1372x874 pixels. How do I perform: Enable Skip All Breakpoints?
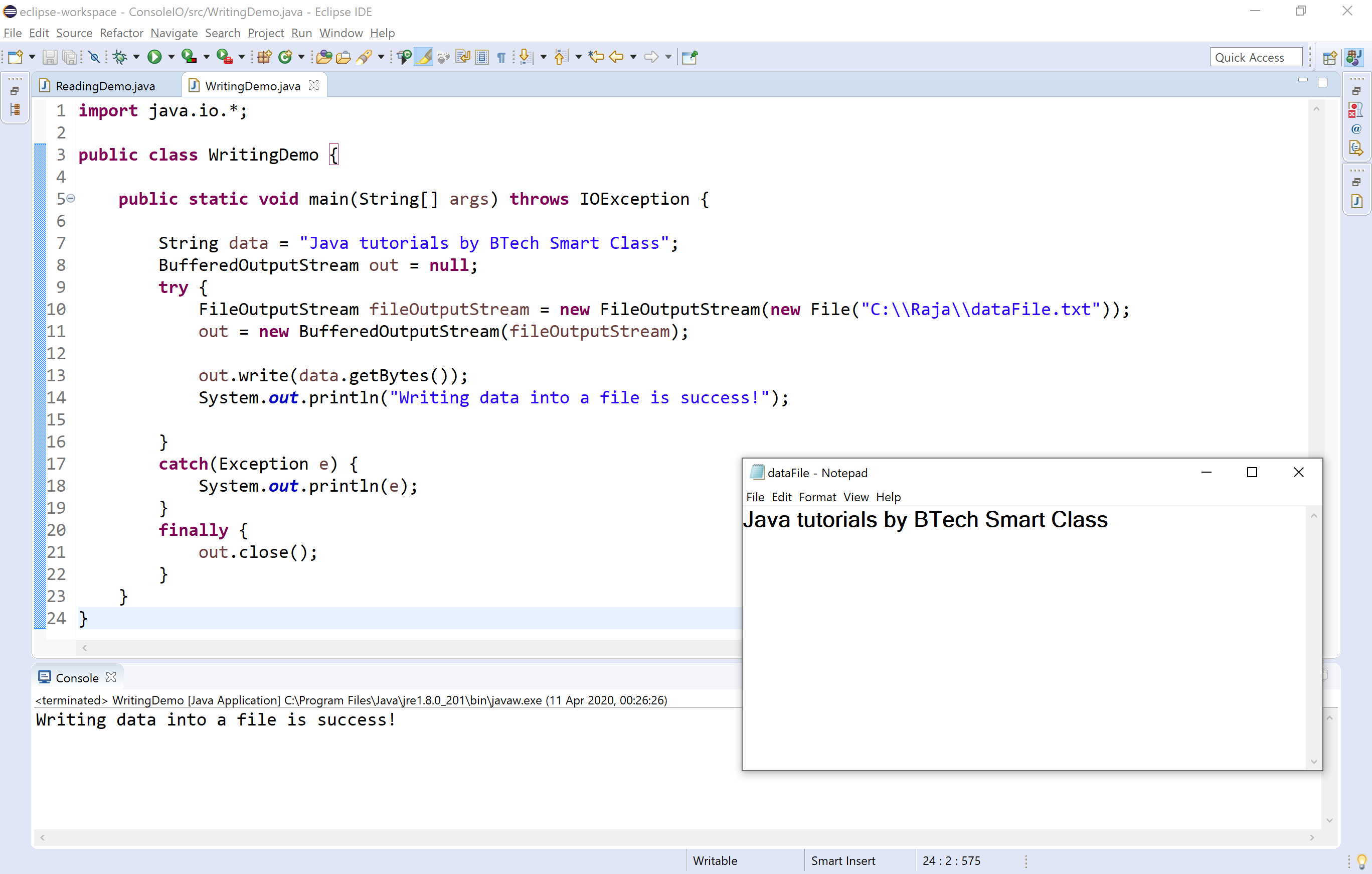[93, 56]
